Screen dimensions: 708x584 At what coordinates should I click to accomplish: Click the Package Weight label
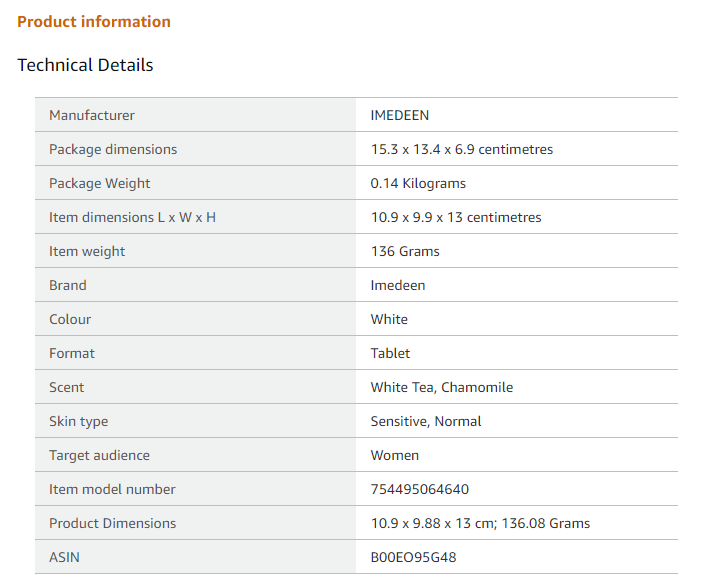pos(99,183)
